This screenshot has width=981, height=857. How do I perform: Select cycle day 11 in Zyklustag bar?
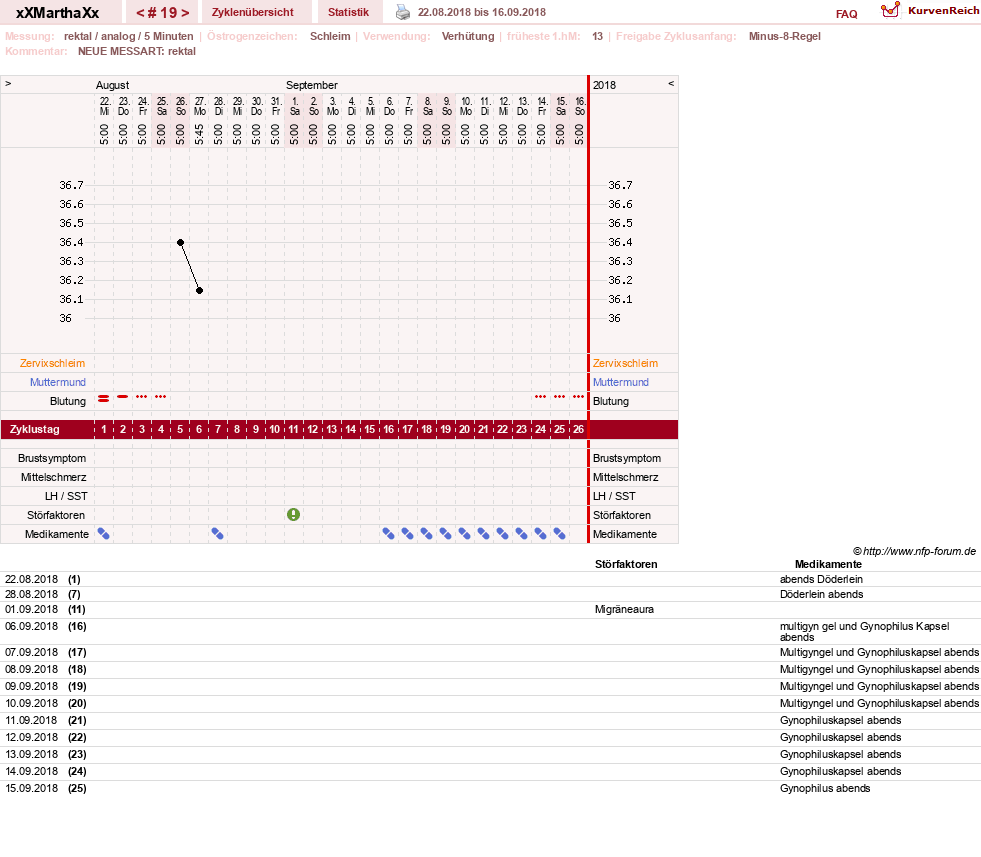293,429
